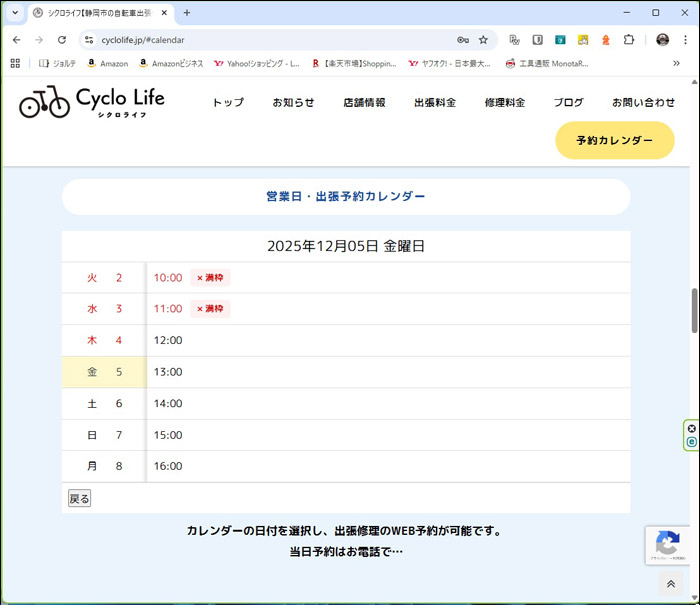This screenshot has height=605, width=700.
Task: Select Saturday the 6th in date list
Action: [104, 403]
